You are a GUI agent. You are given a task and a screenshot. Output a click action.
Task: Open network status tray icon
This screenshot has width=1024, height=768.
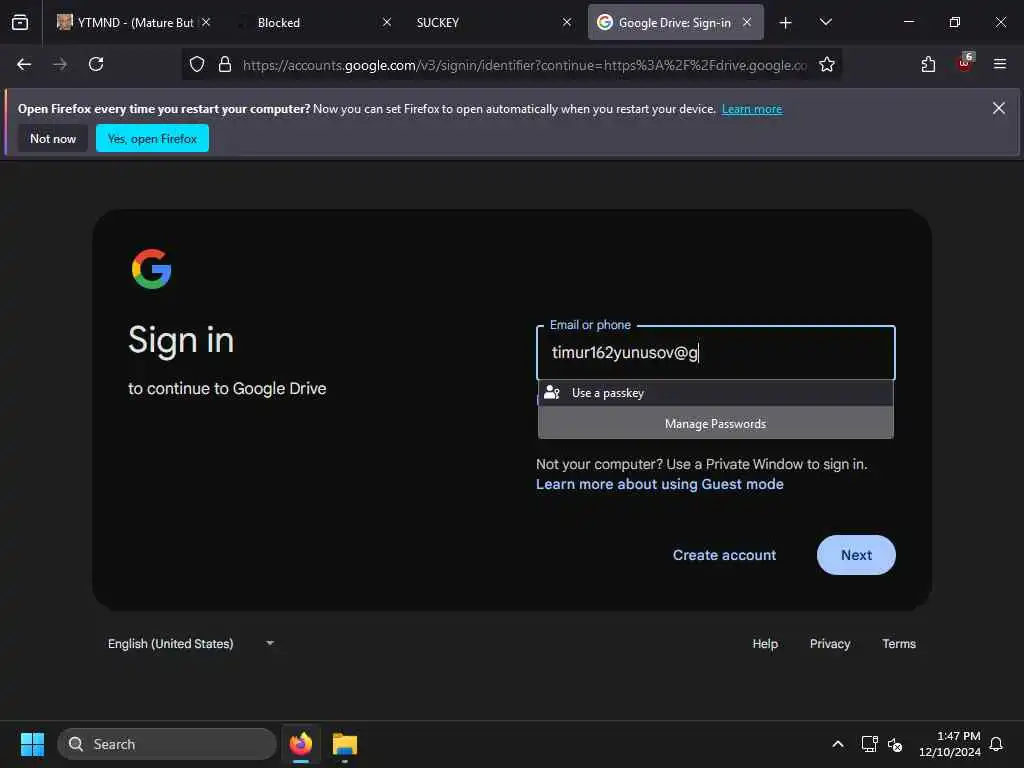coord(869,744)
